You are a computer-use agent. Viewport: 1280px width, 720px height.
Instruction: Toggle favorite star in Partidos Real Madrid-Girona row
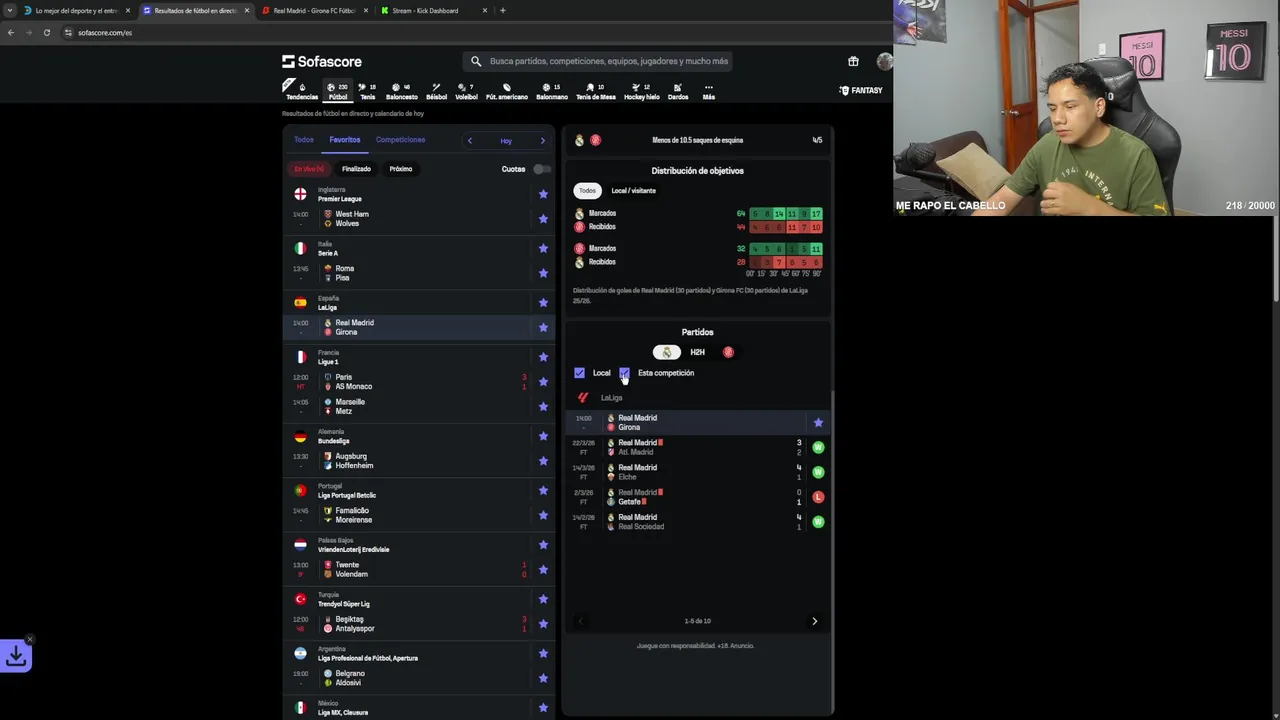(818, 423)
